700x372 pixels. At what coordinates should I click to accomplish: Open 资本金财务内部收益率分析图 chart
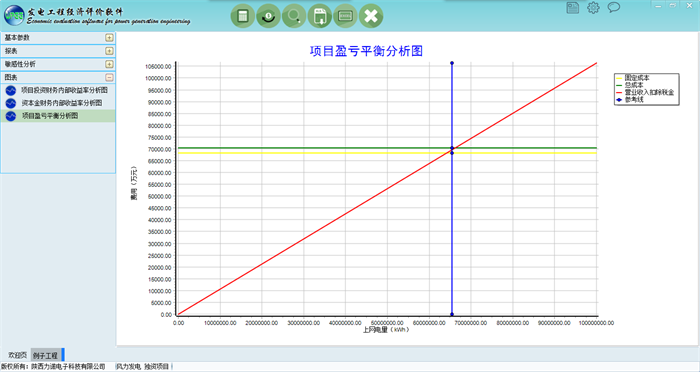tap(58, 103)
